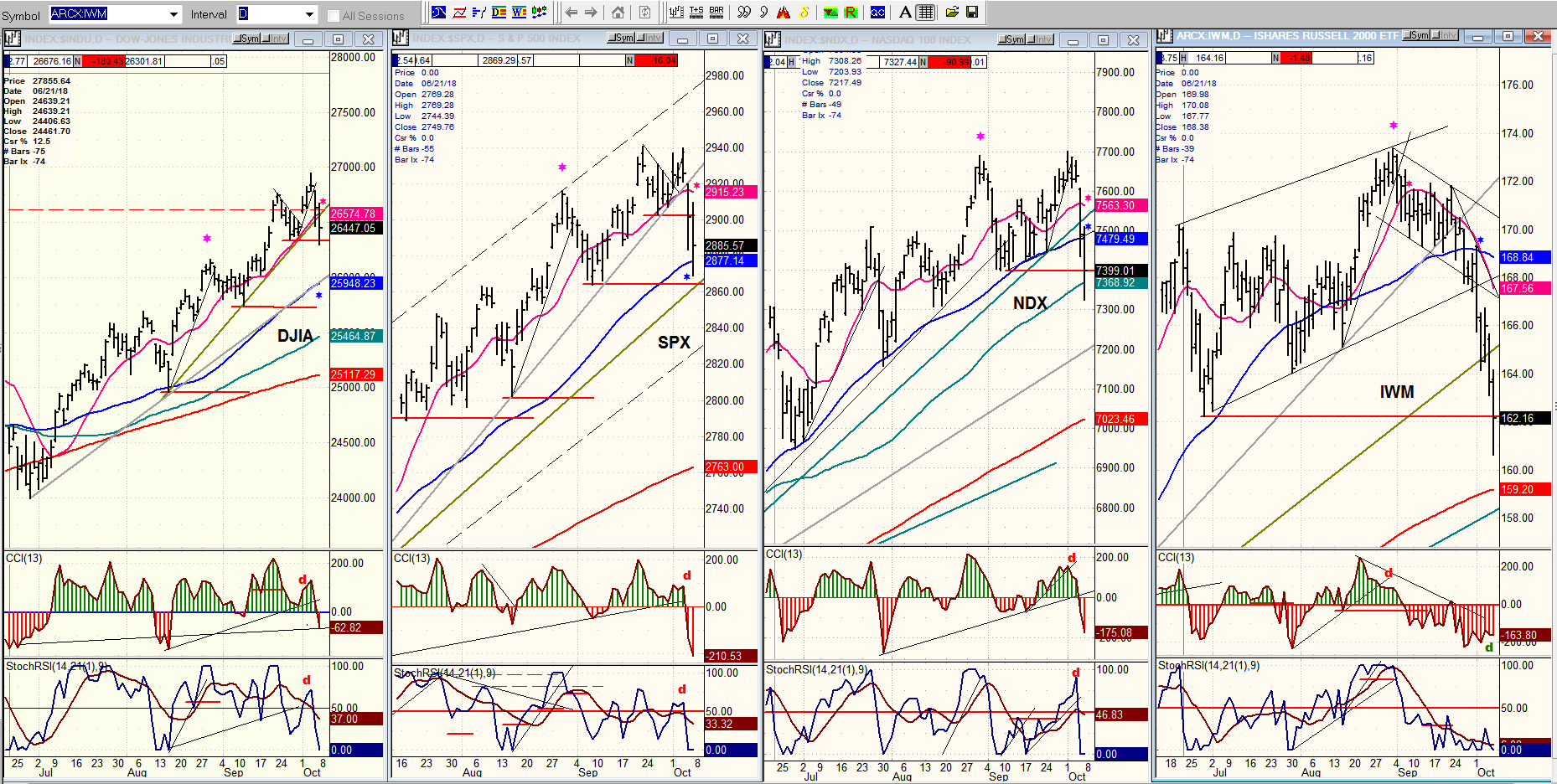
Task: Click the back arrow toolbar icon
Action: [x=572, y=13]
